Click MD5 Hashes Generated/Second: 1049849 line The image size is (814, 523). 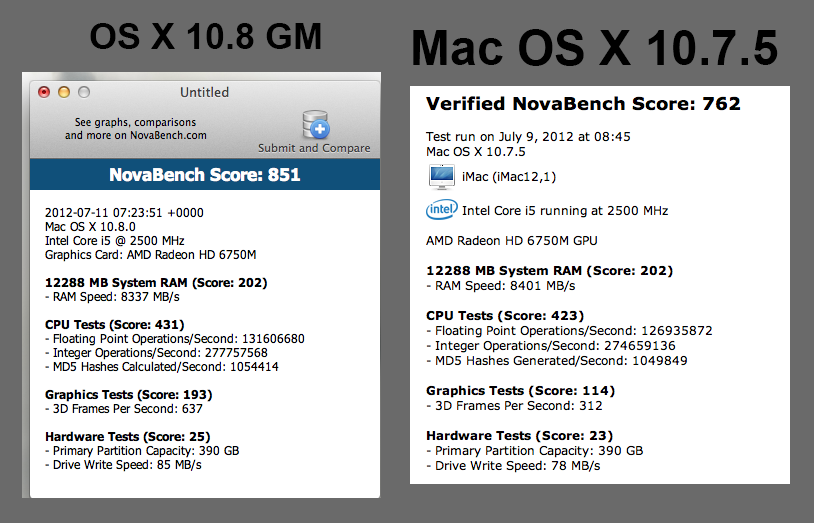point(557,361)
